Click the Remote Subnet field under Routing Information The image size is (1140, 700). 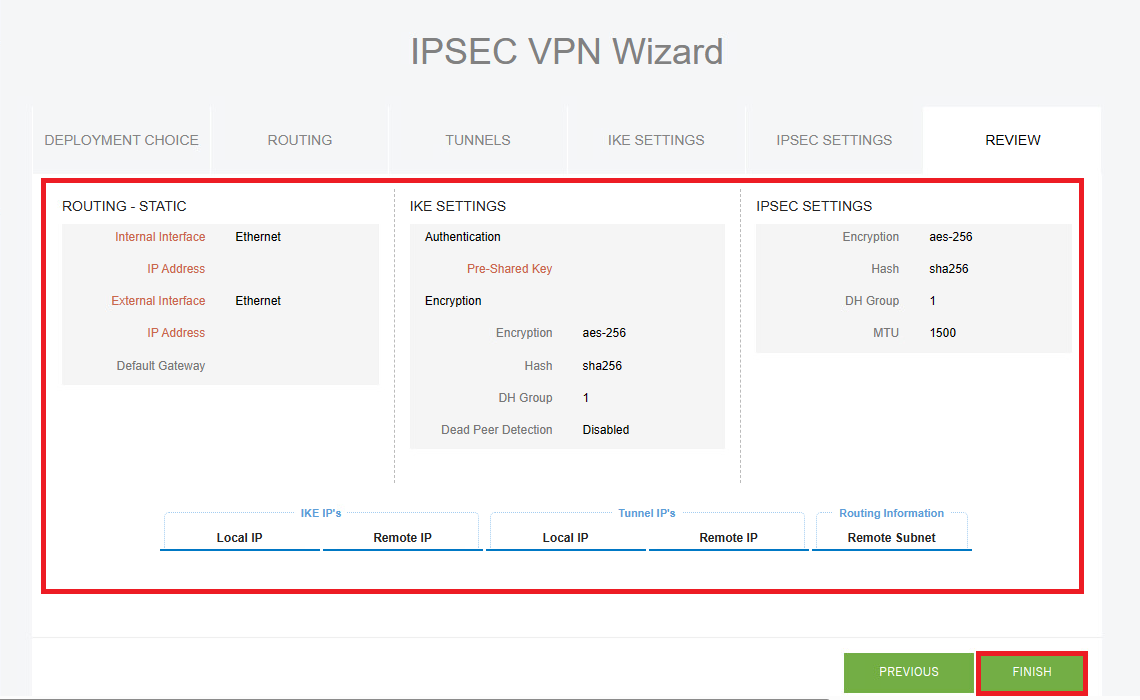point(891,537)
